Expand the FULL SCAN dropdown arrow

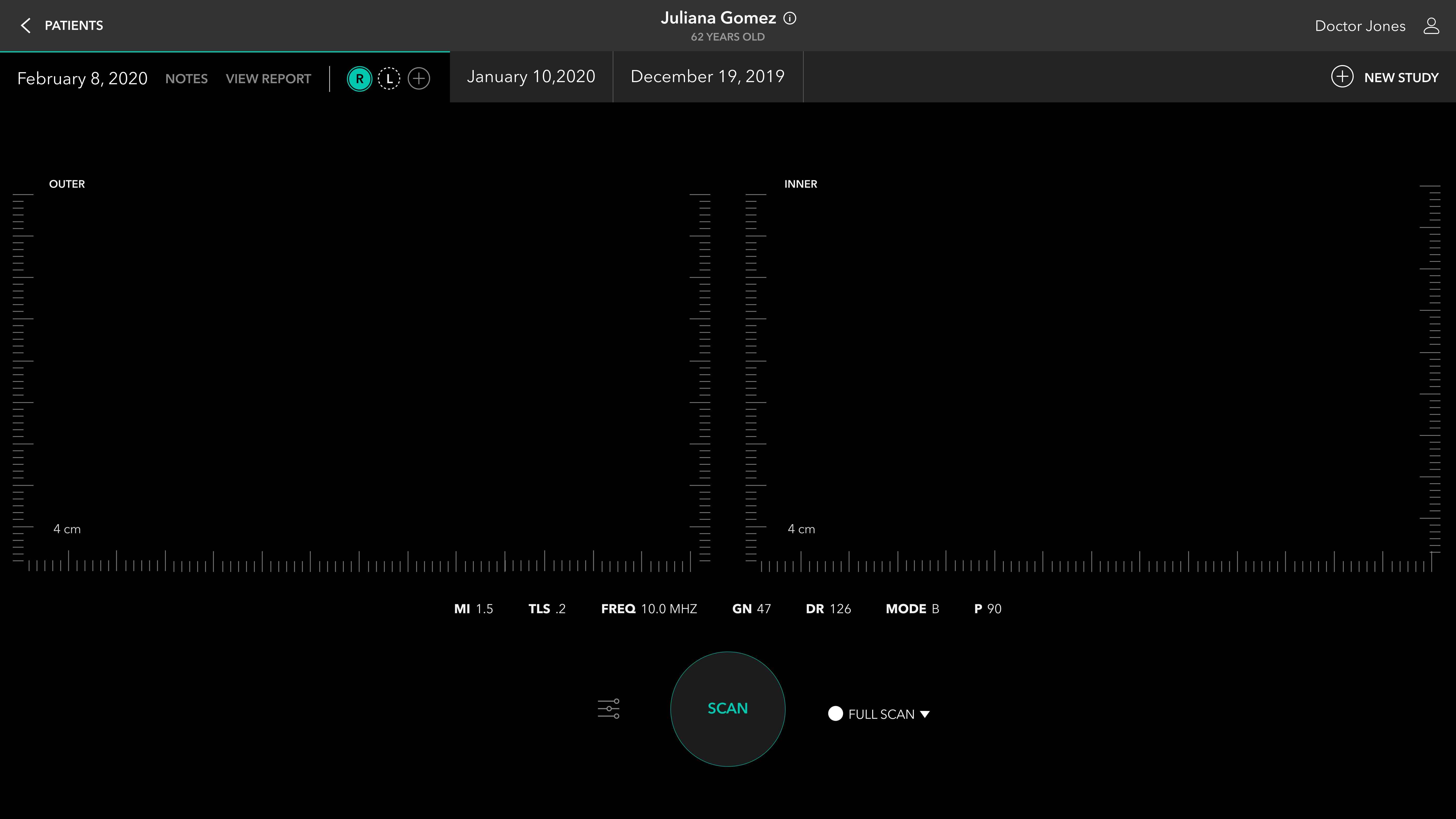[925, 714]
